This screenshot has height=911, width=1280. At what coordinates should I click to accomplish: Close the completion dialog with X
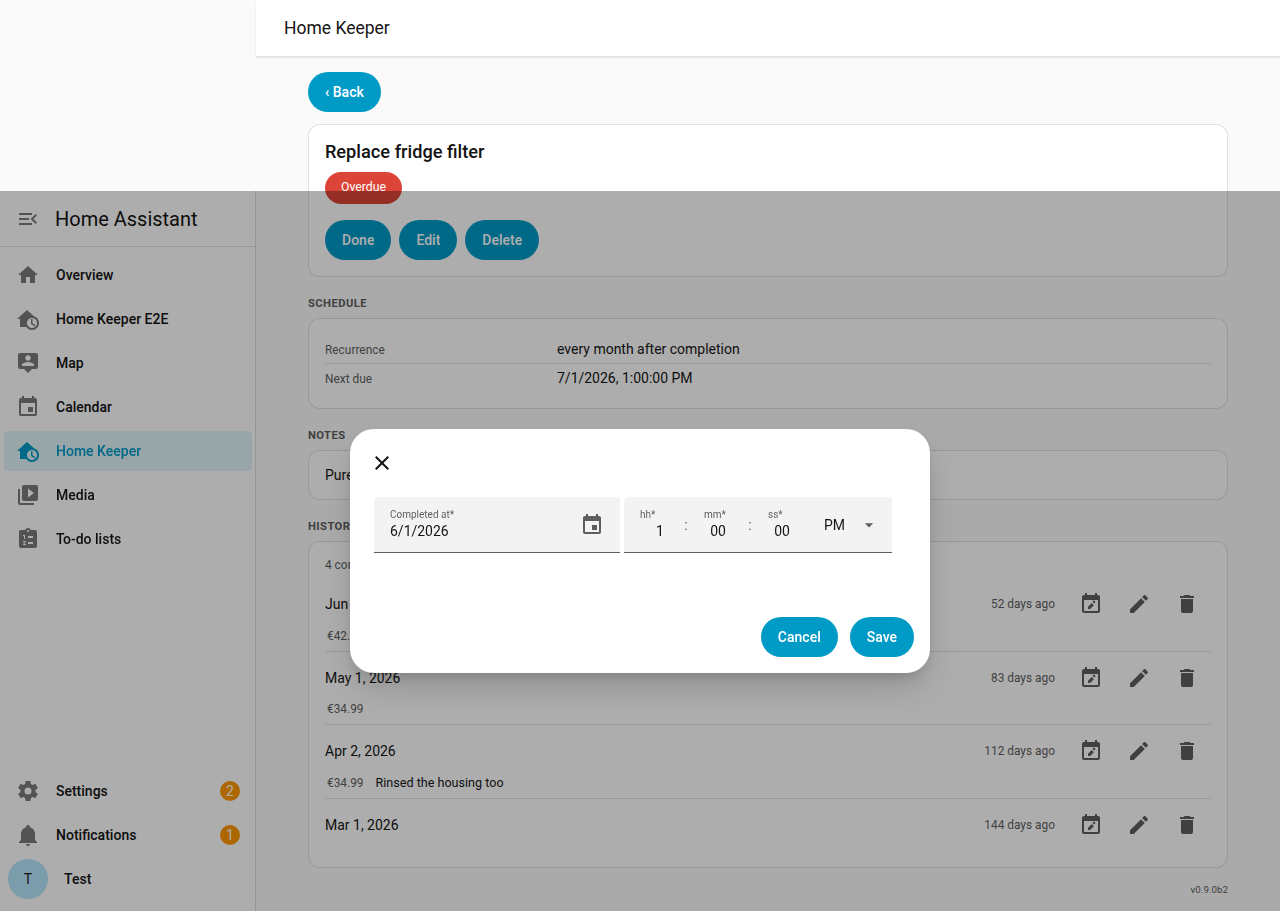(382, 463)
